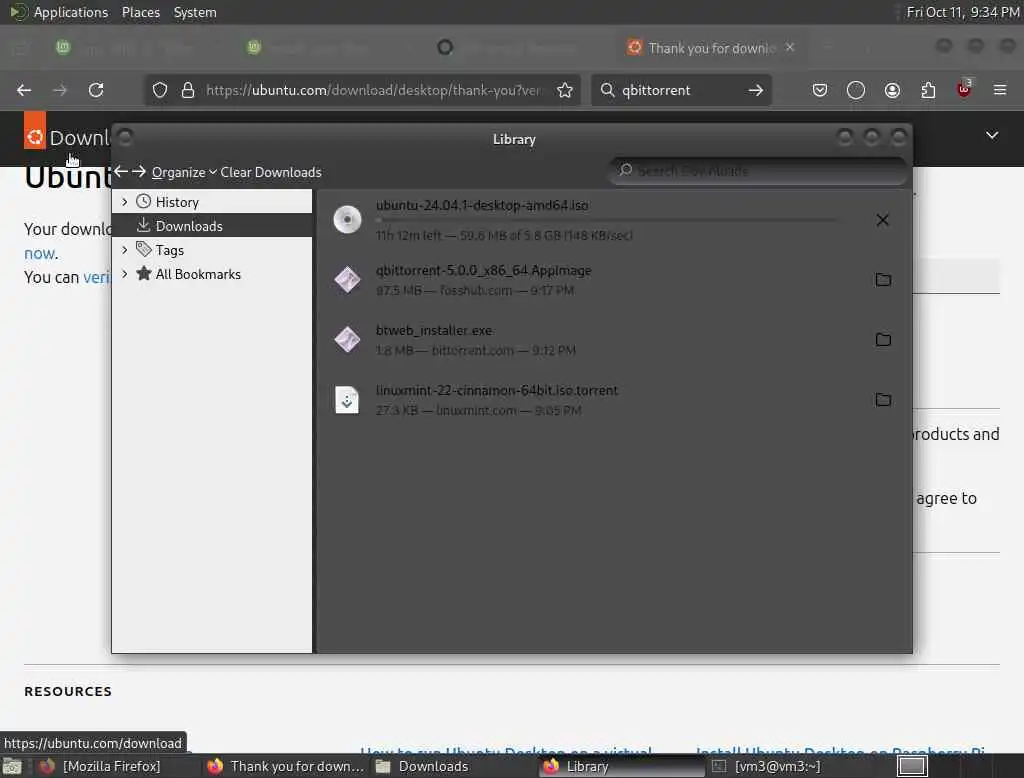Click the 'veri' verify link on the page
The image size is (1024, 778).
(x=96, y=277)
